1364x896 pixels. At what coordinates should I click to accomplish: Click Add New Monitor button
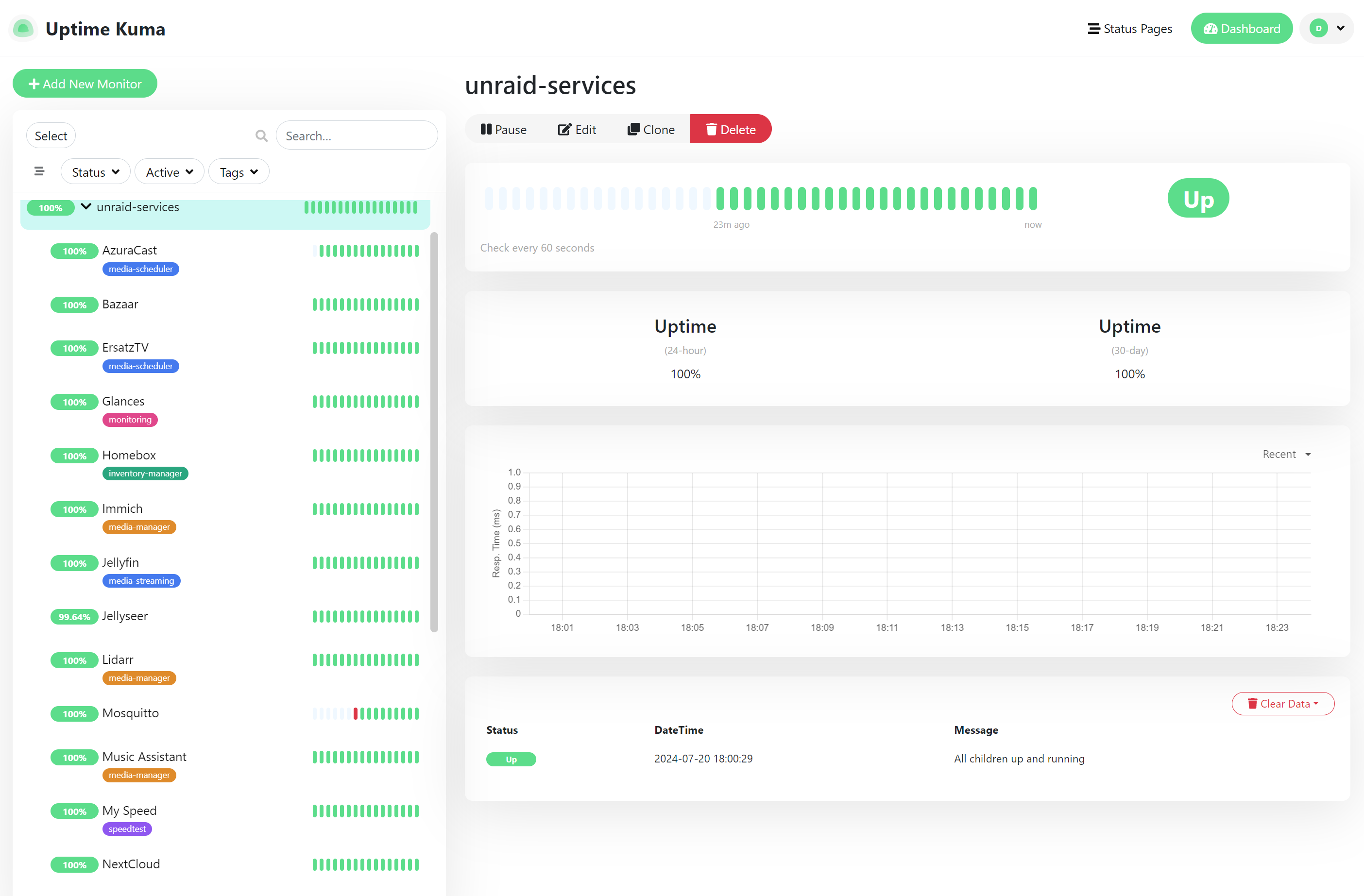point(85,84)
